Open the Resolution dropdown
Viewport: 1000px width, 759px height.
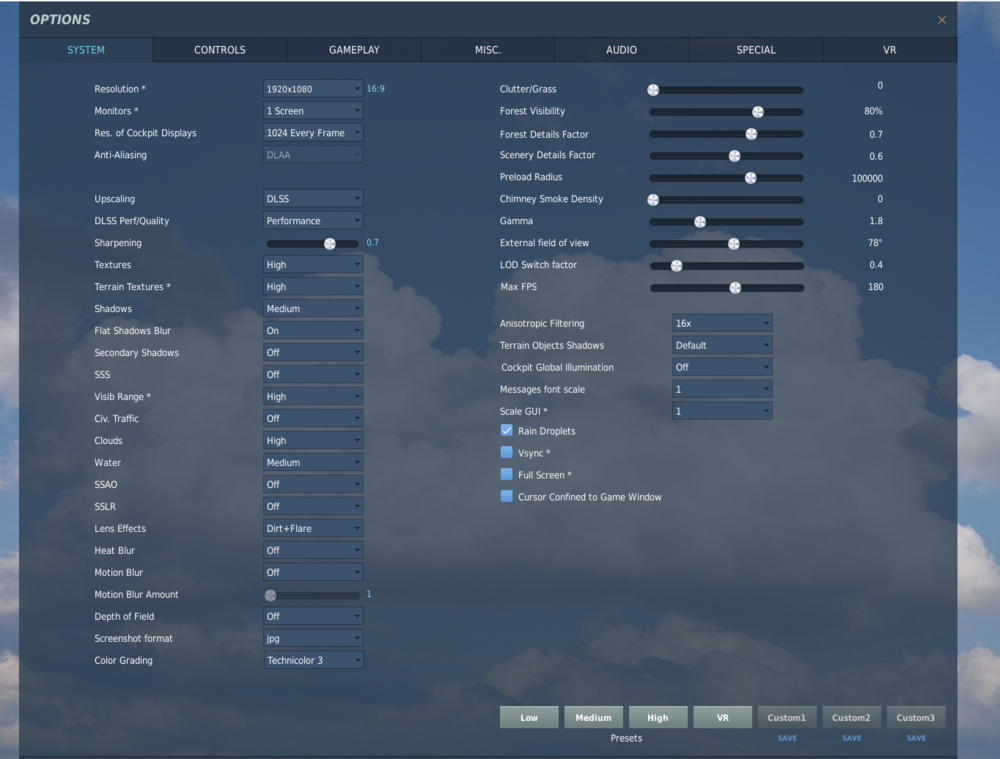coord(312,88)
